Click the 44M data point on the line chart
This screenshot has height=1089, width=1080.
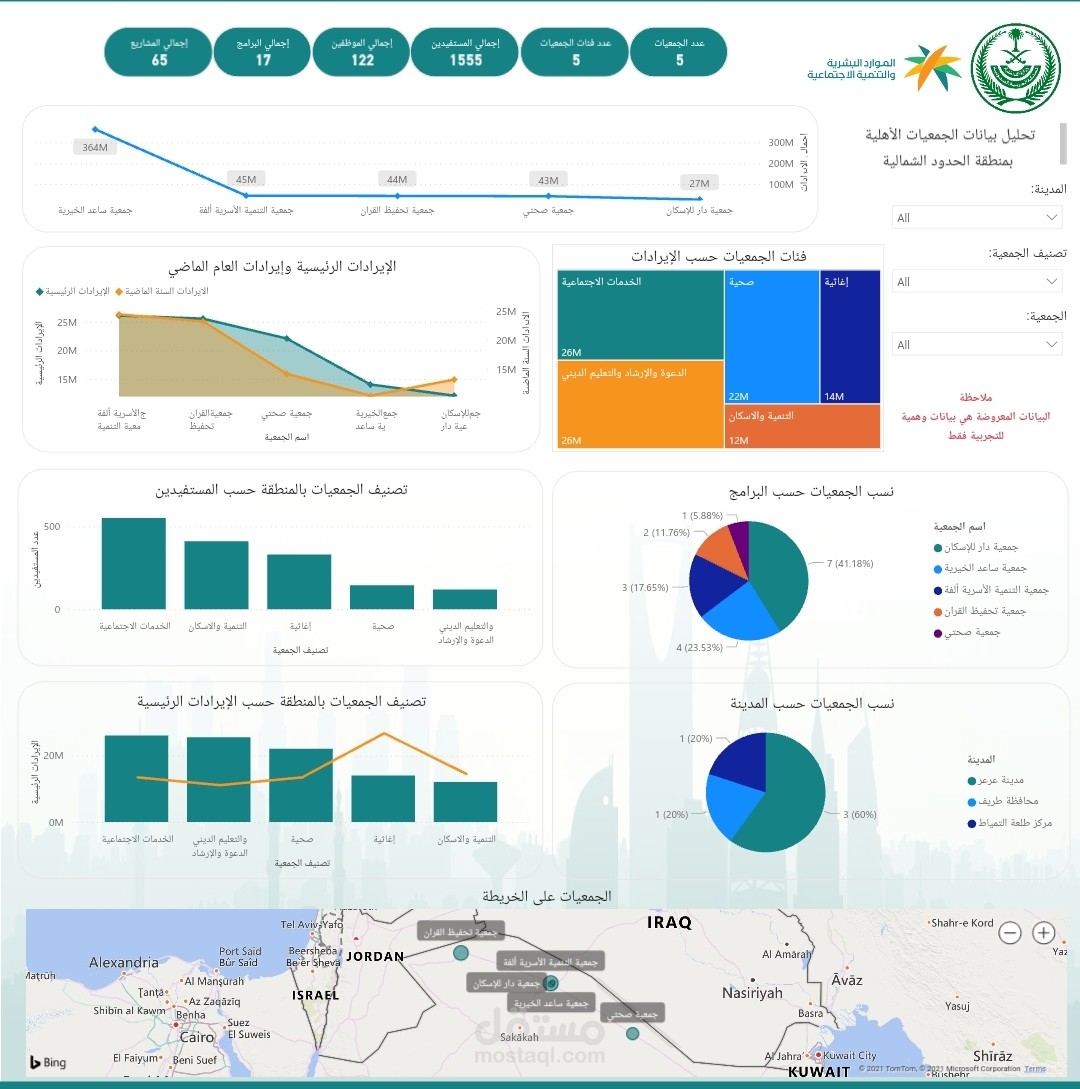pyautogui.click(x=397, y=195)
